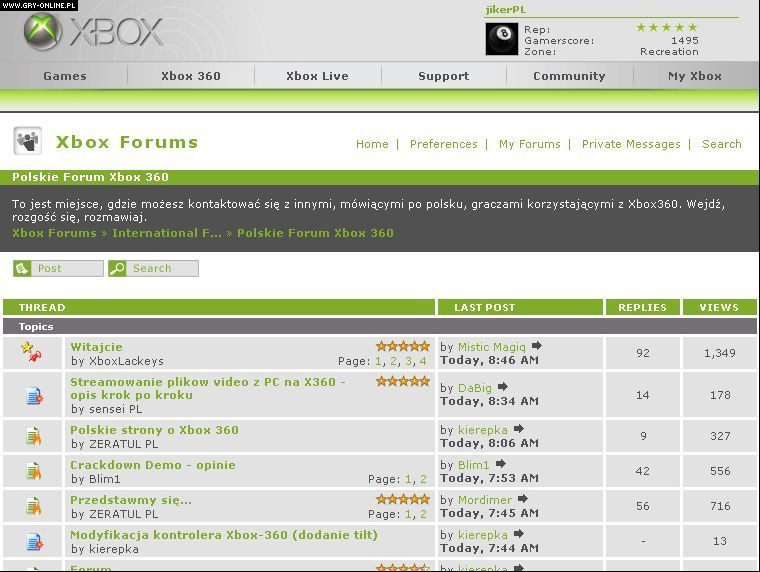760x572 pixels.
Task: Select the Community navigation tab
Action: click(569, 76)
